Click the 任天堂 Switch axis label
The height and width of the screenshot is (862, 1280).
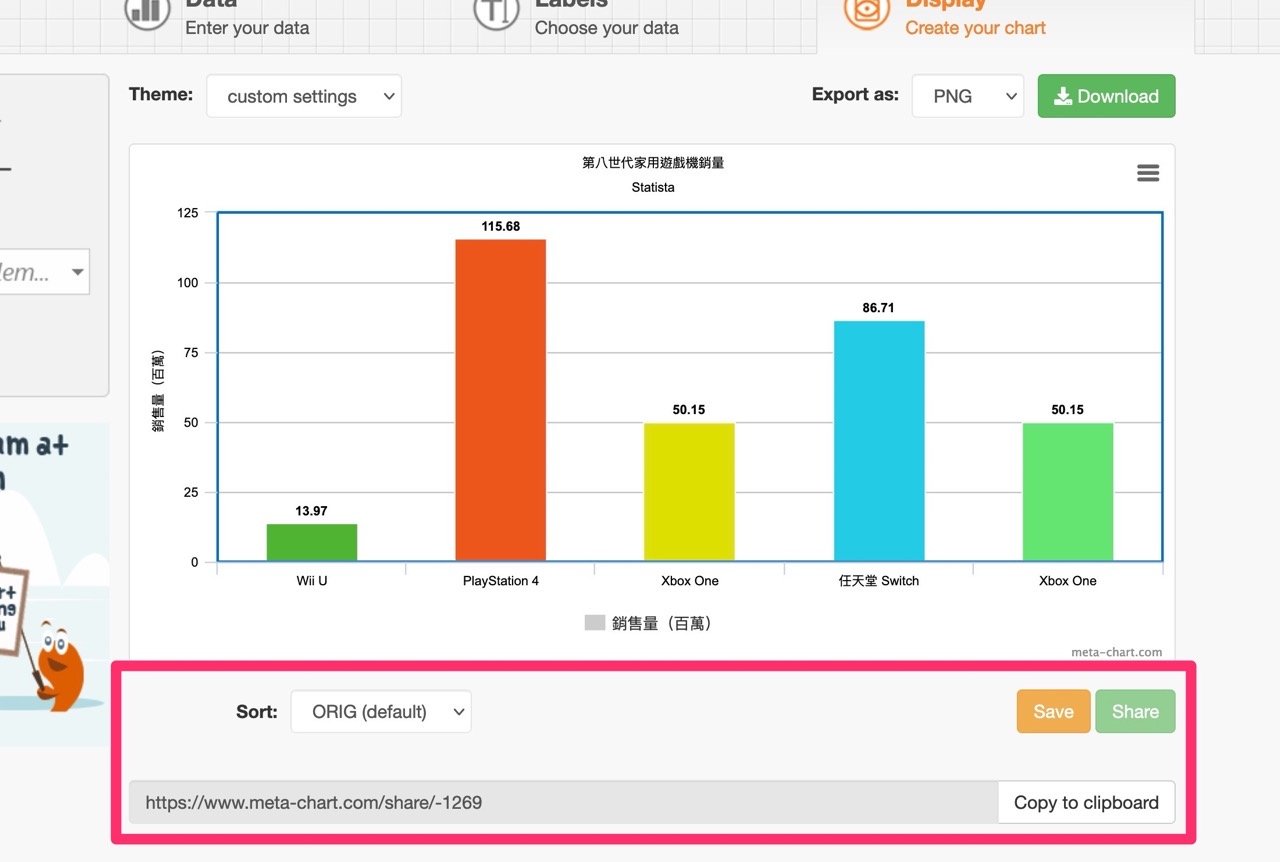coord(879,581)
